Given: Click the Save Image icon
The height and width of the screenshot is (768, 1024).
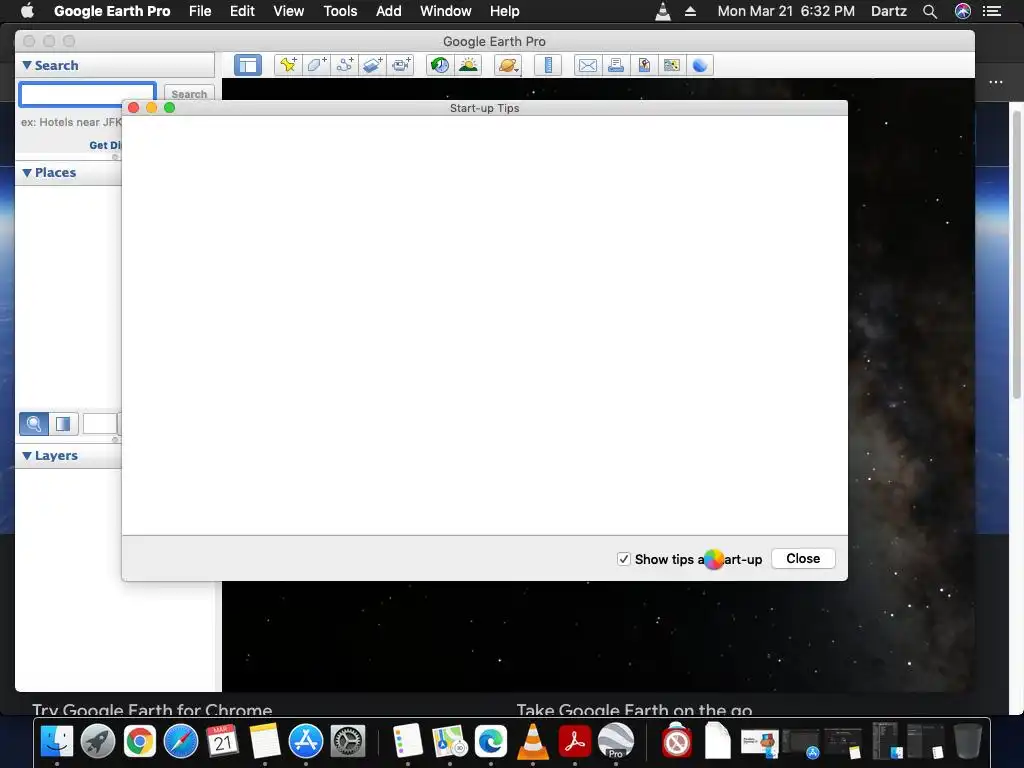Looking at the screenshot, I should 644,65.
